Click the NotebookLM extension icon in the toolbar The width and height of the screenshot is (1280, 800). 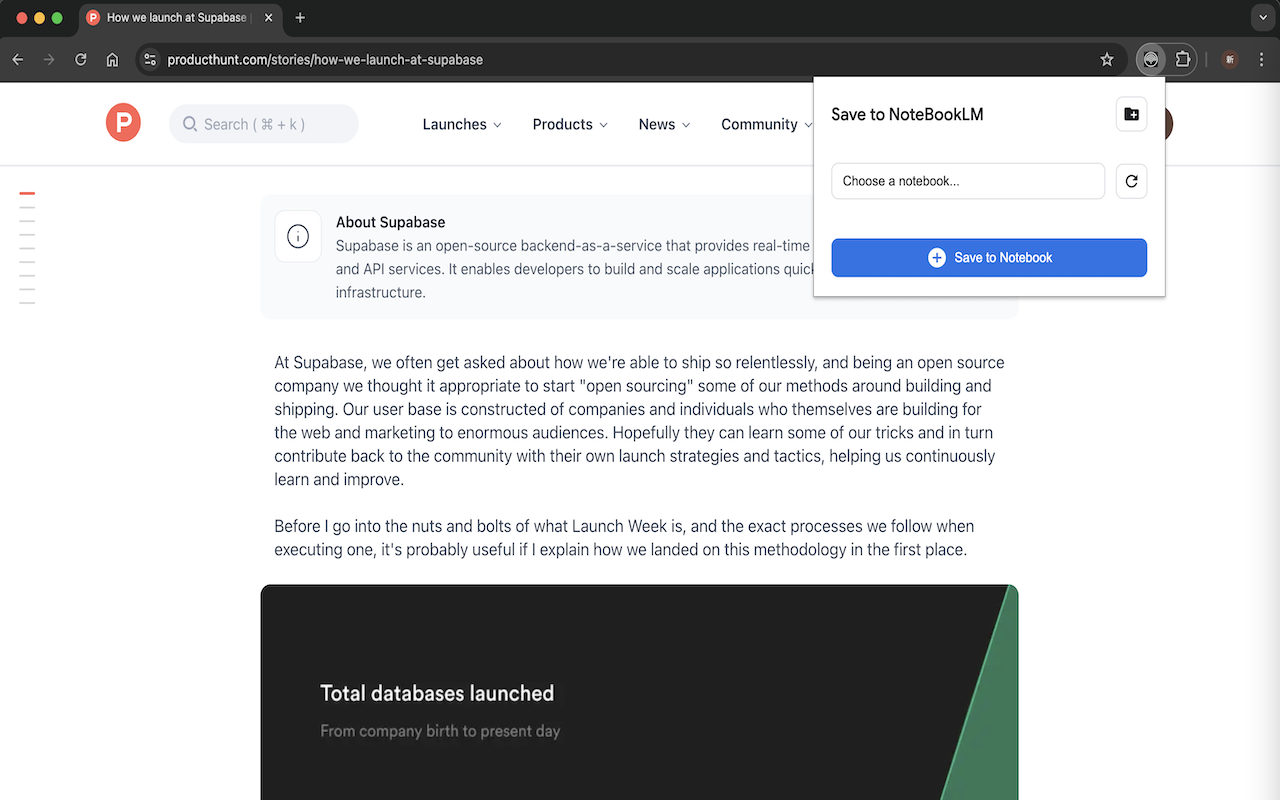tap(1150, 59)
